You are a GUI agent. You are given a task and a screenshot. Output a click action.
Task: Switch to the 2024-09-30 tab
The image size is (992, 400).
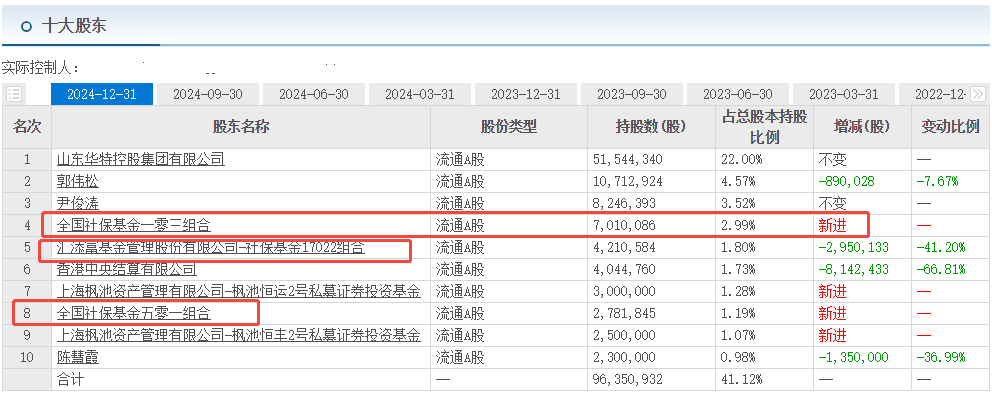208,94
